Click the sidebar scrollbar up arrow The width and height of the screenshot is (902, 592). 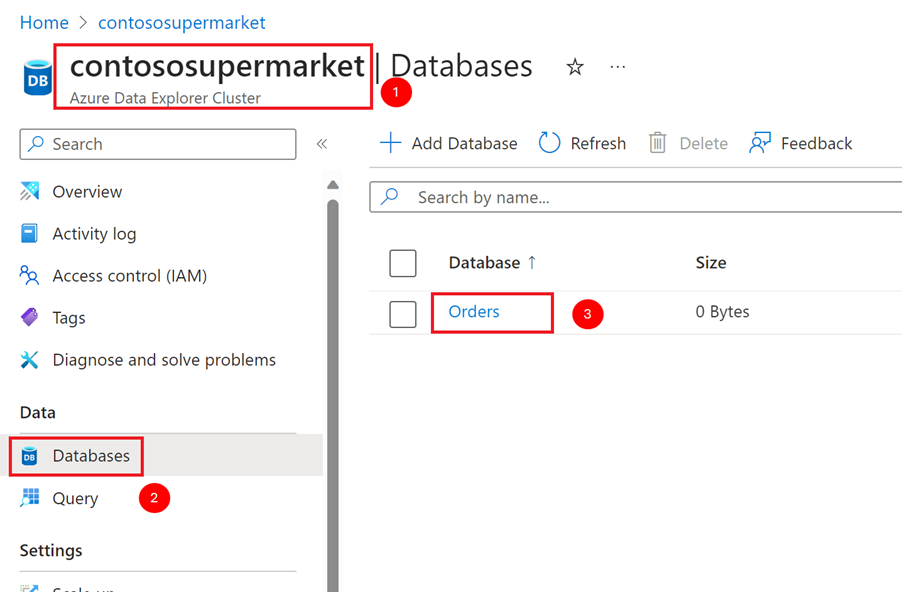point(332,185)
